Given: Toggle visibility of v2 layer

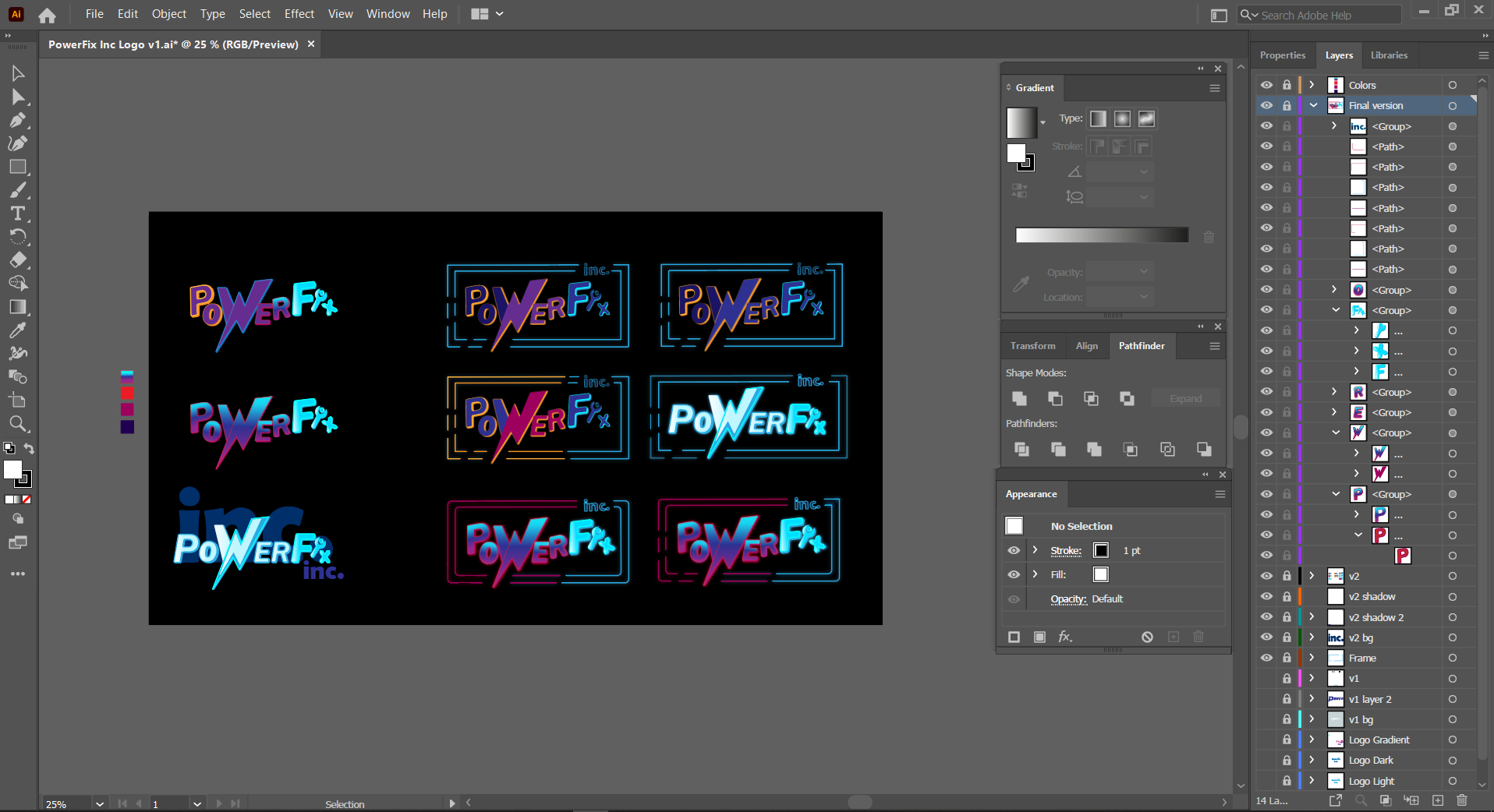Looking at the screenshot, I should tap(1266, 576).
